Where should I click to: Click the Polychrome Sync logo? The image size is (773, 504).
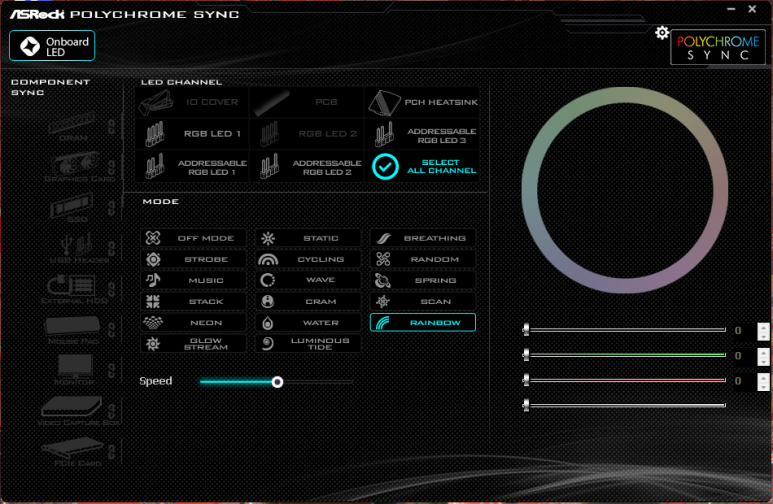click(x=718, y=47)
